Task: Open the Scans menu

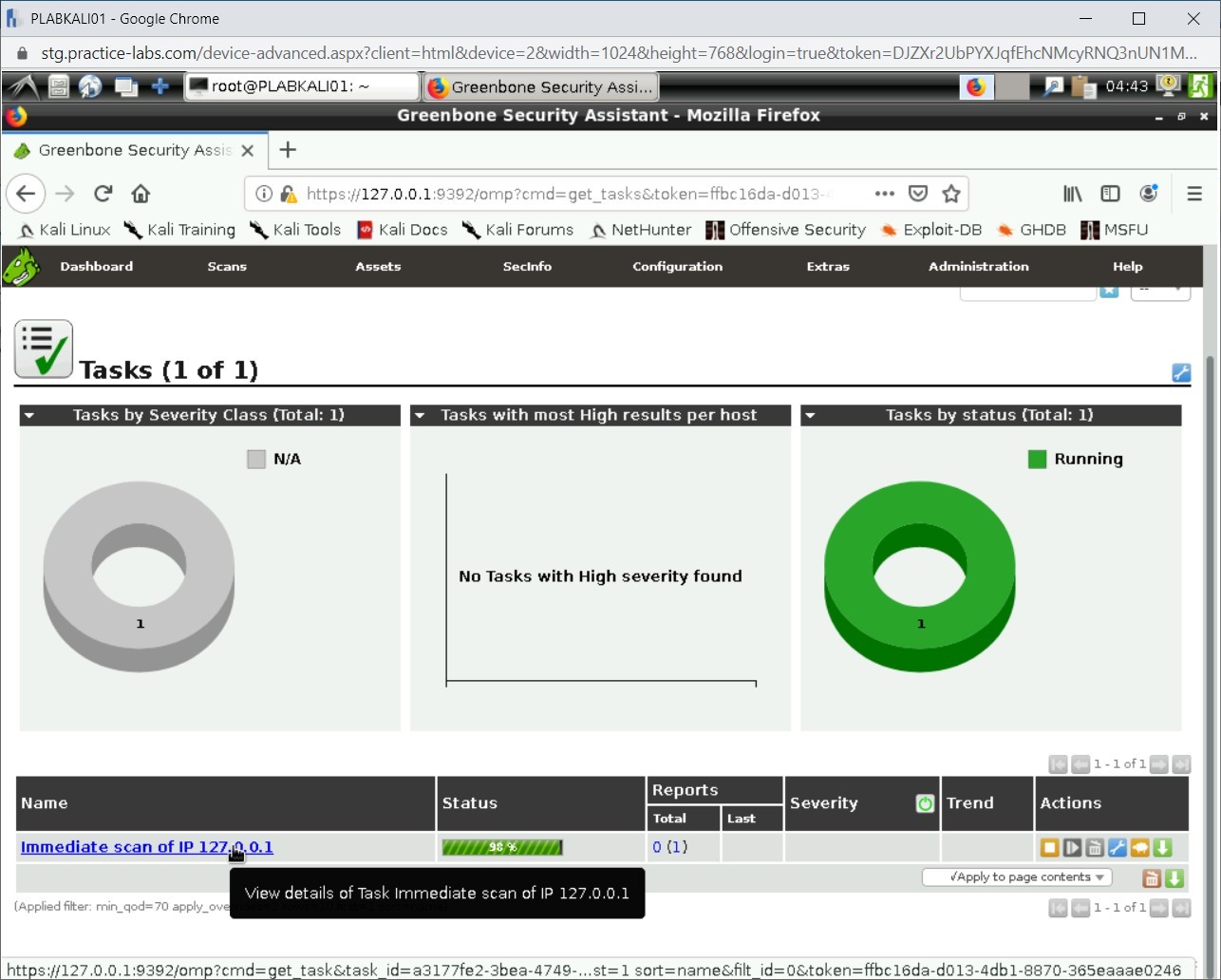Action: (x=227, y=267)
